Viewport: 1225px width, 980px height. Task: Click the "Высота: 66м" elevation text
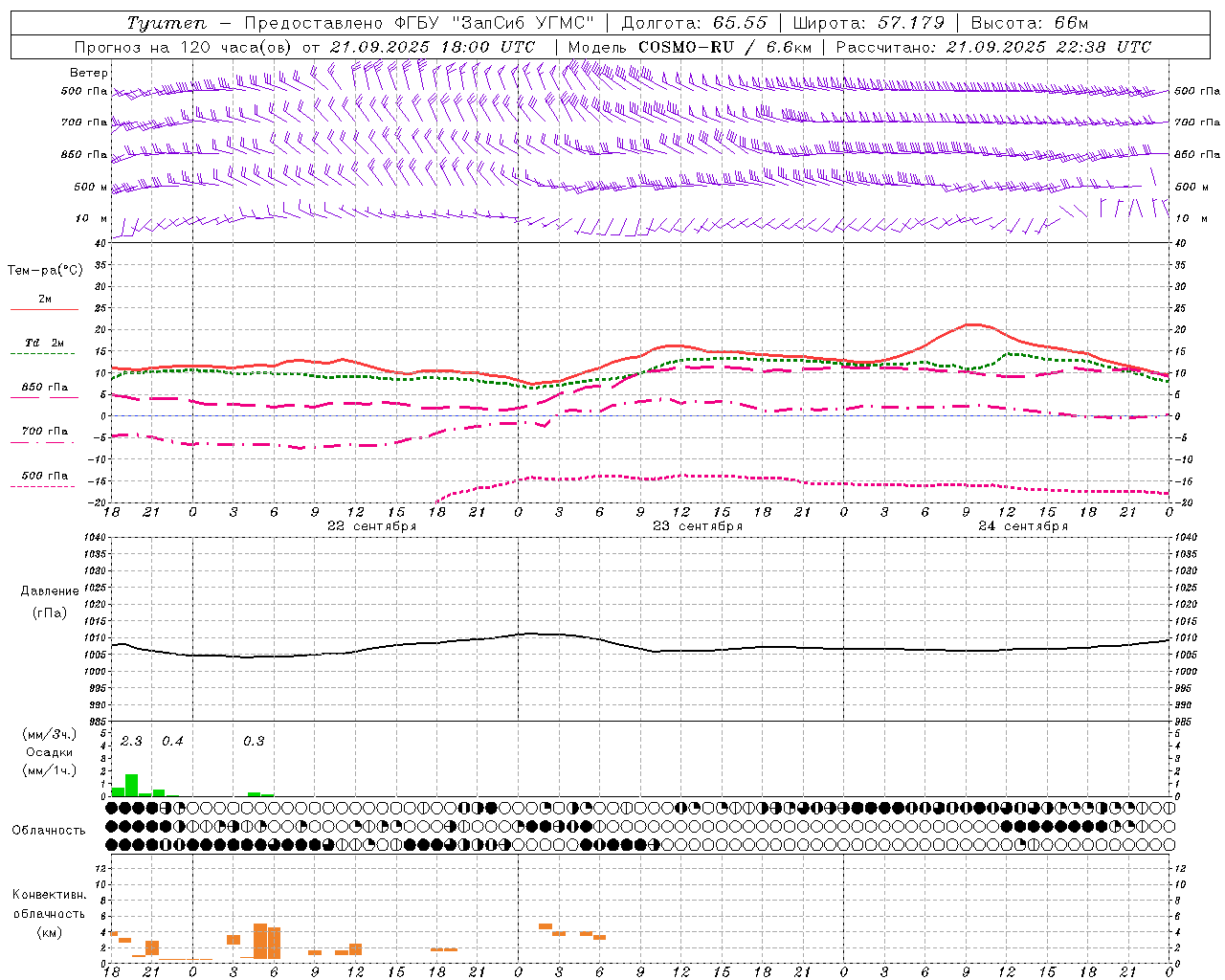pyautogui.click(x=1030, y=23)
